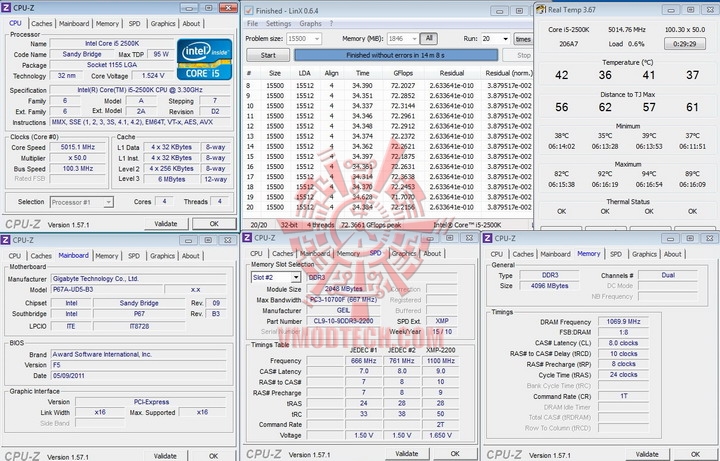Select Mainboard tab in the Memory CPU-Z window

(x=555, y=254)
